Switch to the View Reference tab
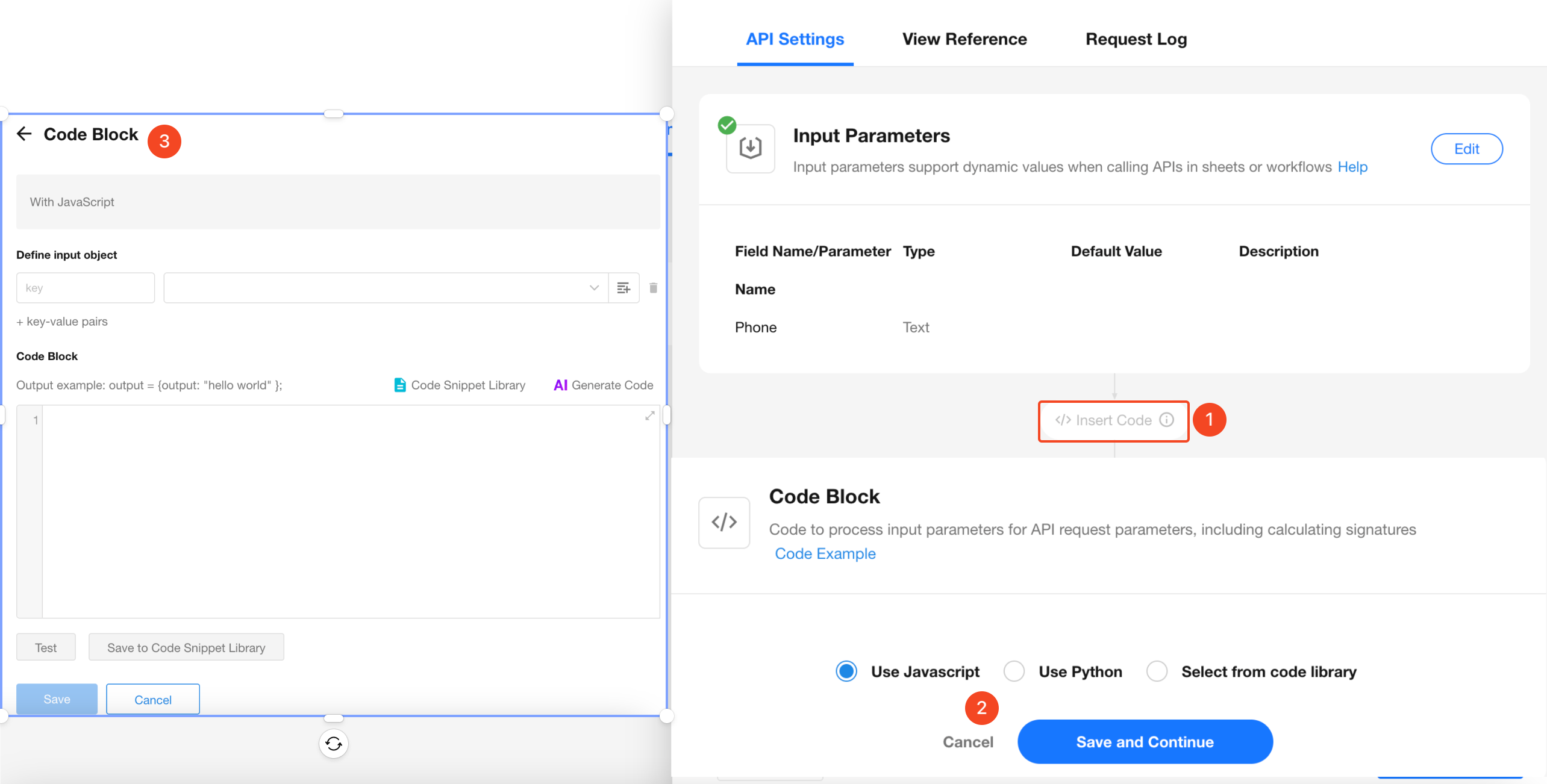This screenshot has width=1547, height=784. pos(964,39)
